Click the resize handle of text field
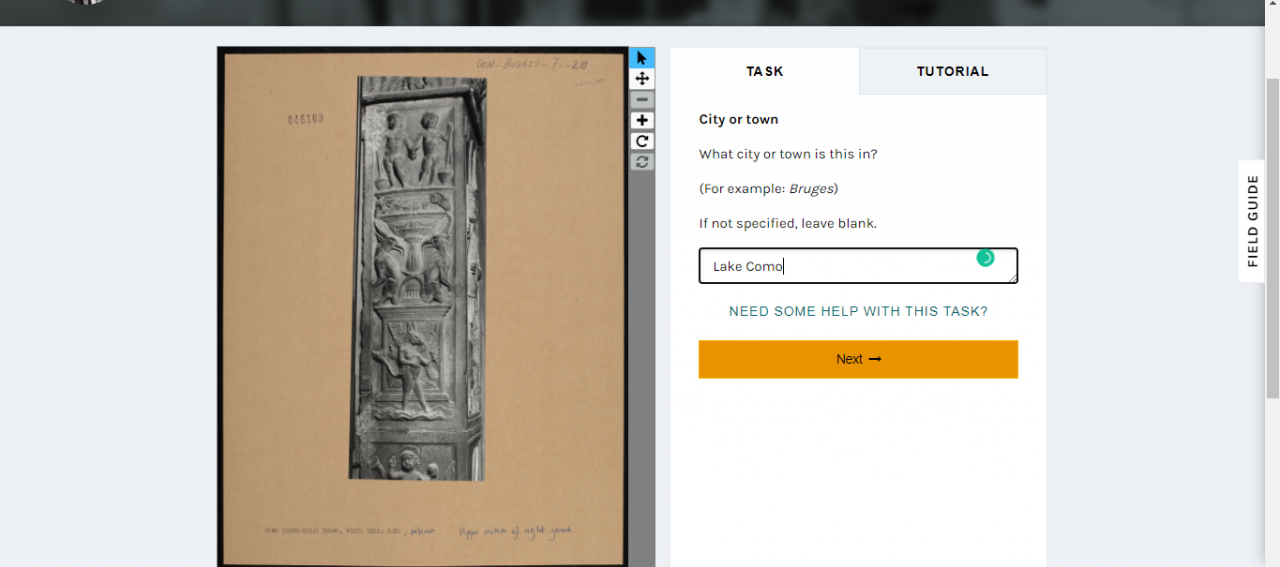 click(x=1012, y=278)
